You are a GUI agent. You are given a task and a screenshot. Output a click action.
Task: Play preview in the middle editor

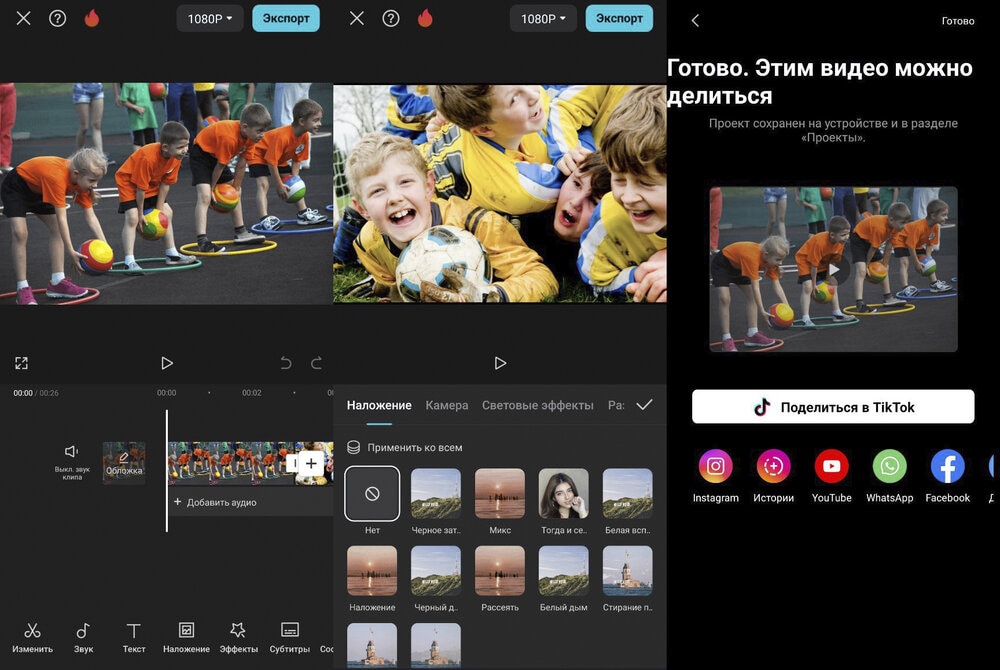pyautogui.click(x=501, y=363)
